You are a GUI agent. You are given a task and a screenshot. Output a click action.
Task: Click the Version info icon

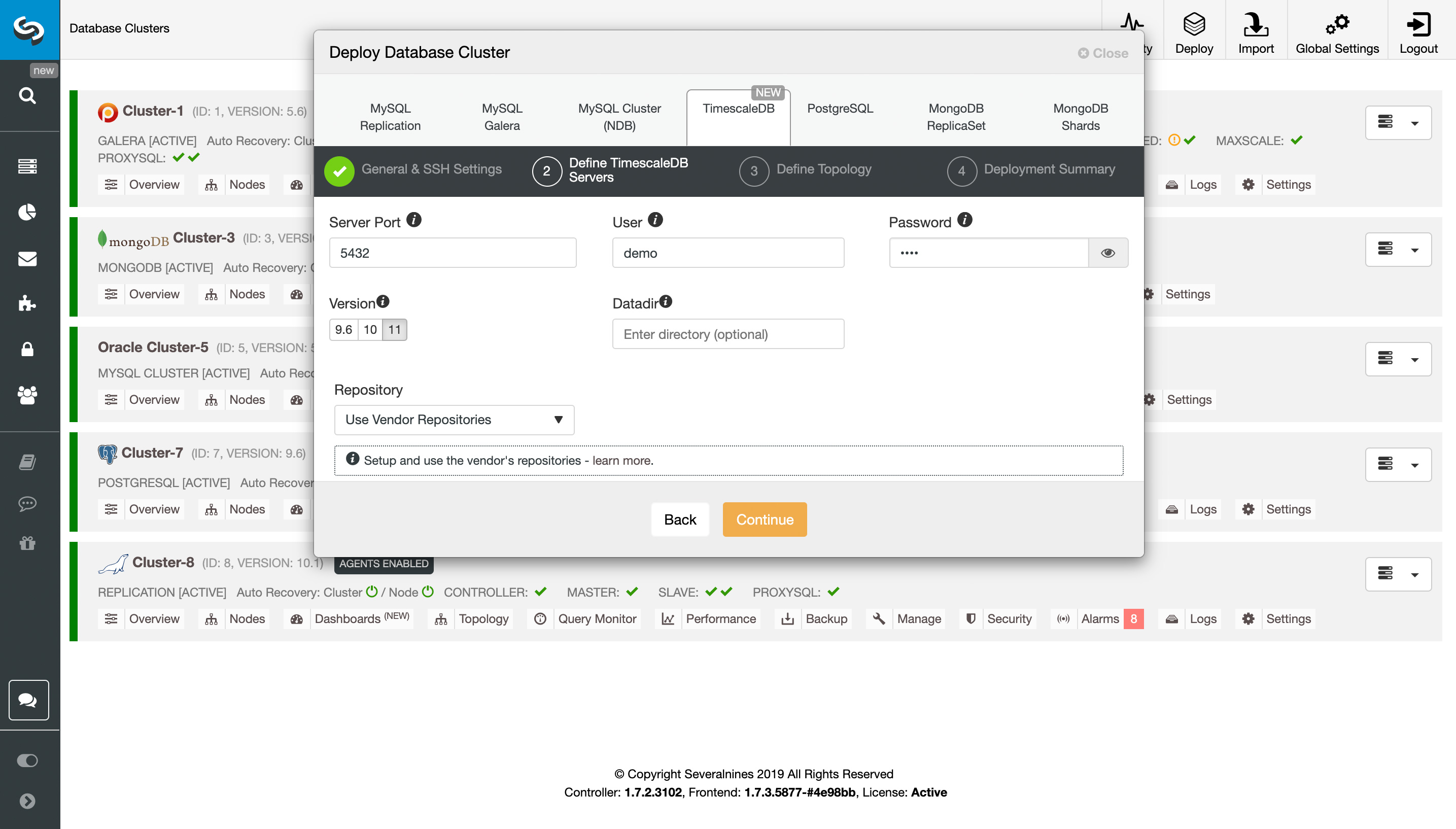383,301
